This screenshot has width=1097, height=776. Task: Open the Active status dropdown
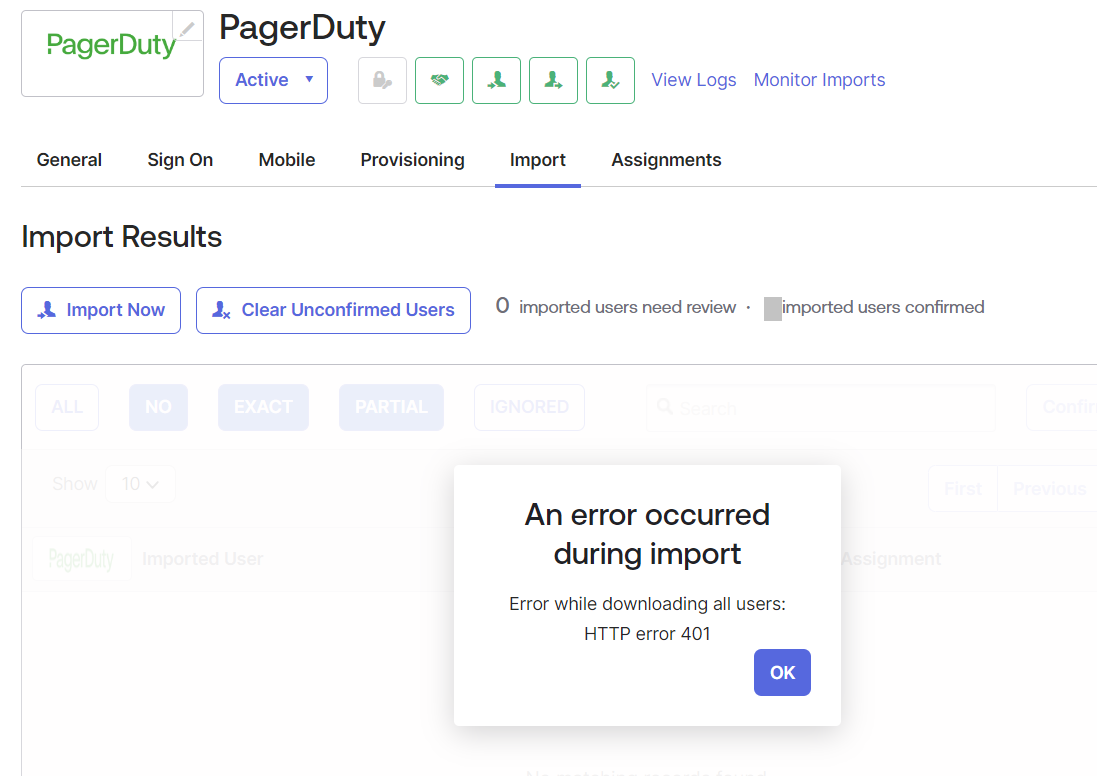[273, 80]
